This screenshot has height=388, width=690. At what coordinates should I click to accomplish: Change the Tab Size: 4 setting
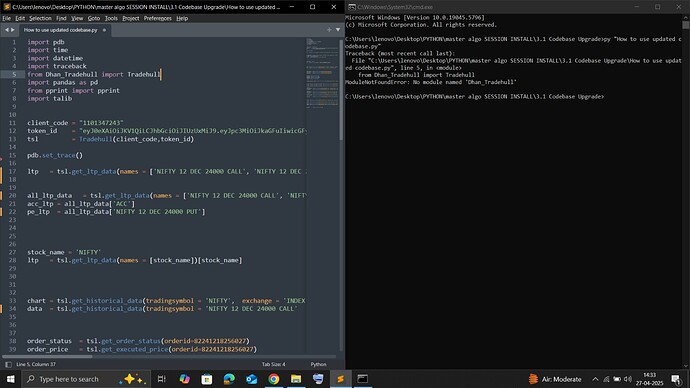point(274,364)
